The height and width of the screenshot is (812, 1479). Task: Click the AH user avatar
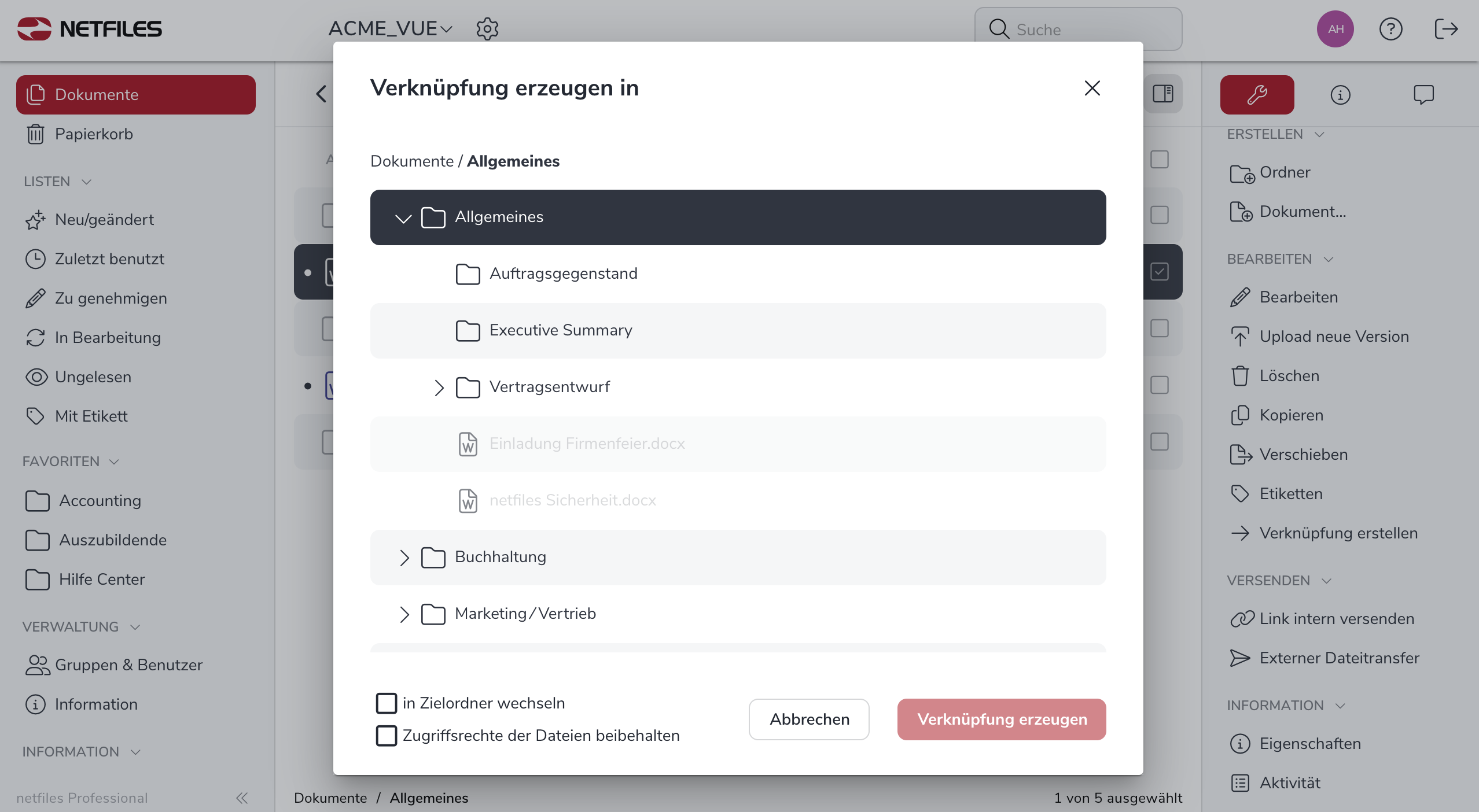1335,29
